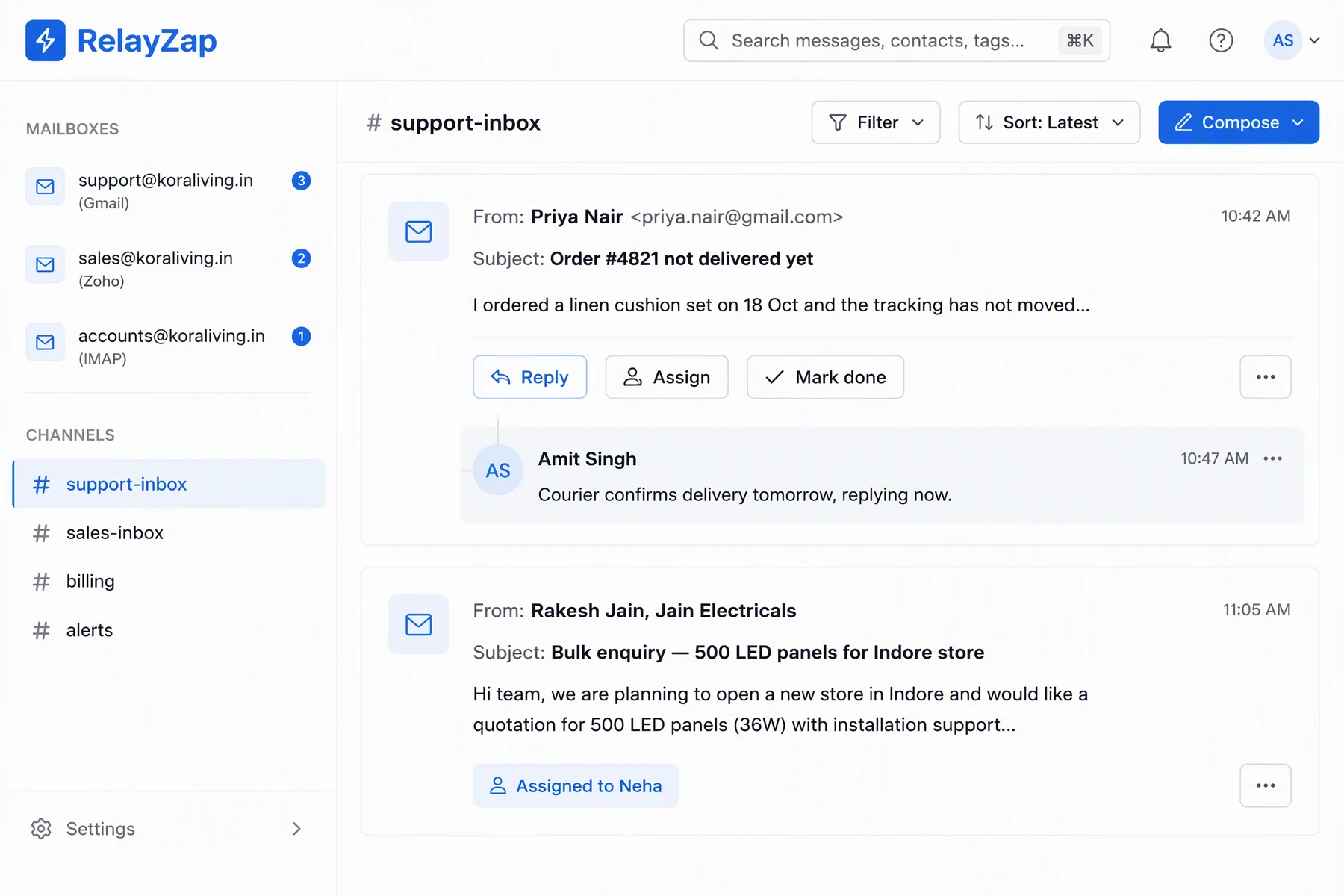Click 10:47 AM comment timestamp
The image size is (1344, 896).
[1214, 458]
